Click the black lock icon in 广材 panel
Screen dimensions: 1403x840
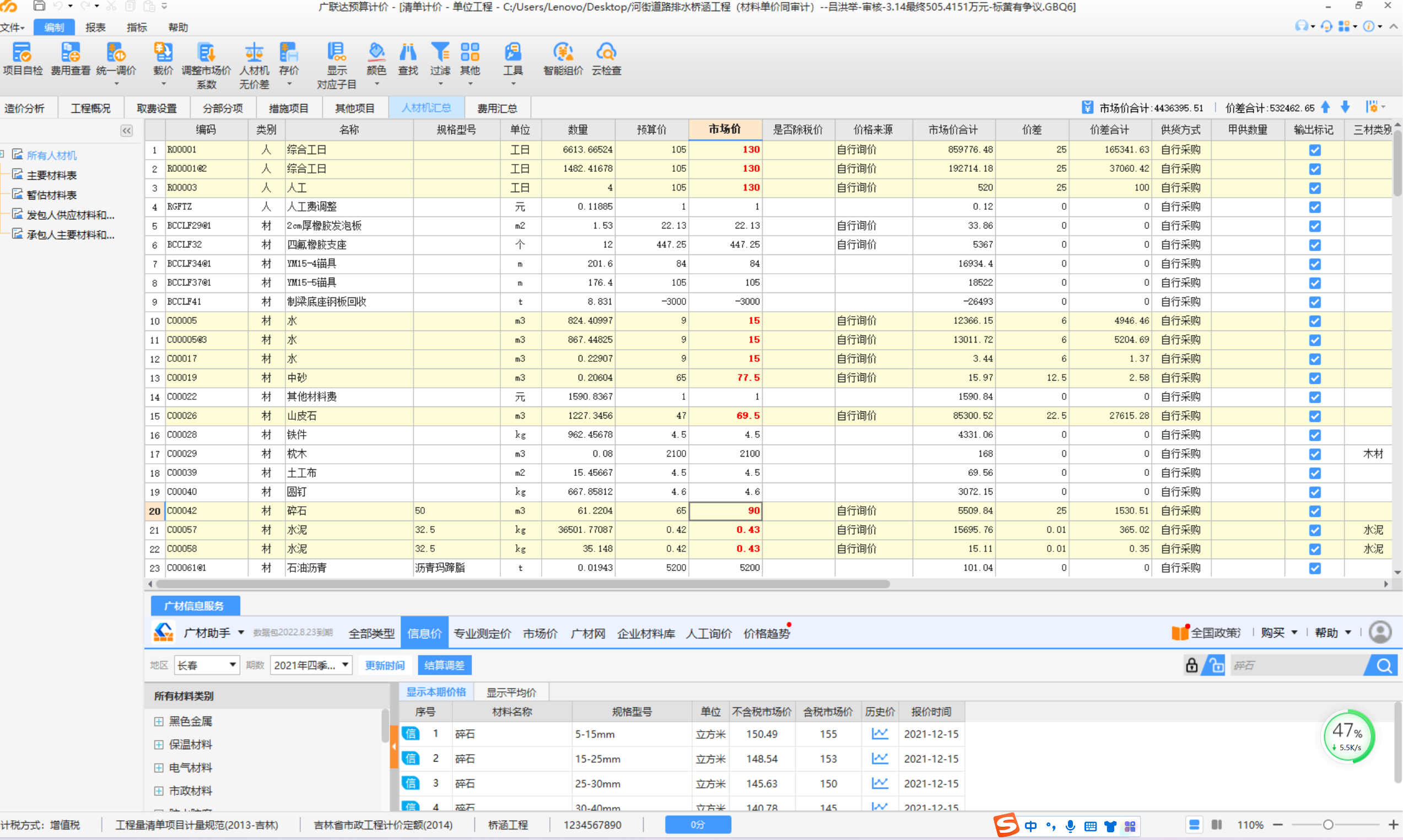pyautogui.click(x=1191, y=664)
